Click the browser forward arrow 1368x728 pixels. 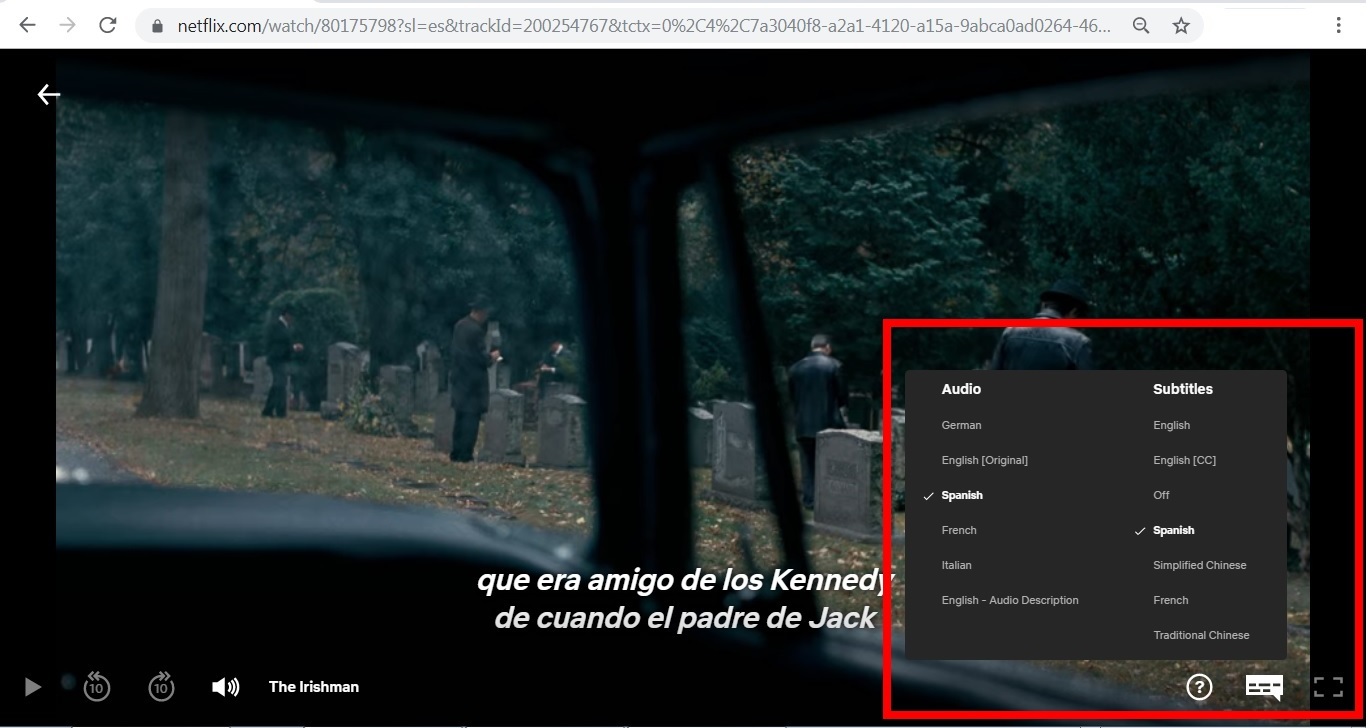click(x=67, y=26)
